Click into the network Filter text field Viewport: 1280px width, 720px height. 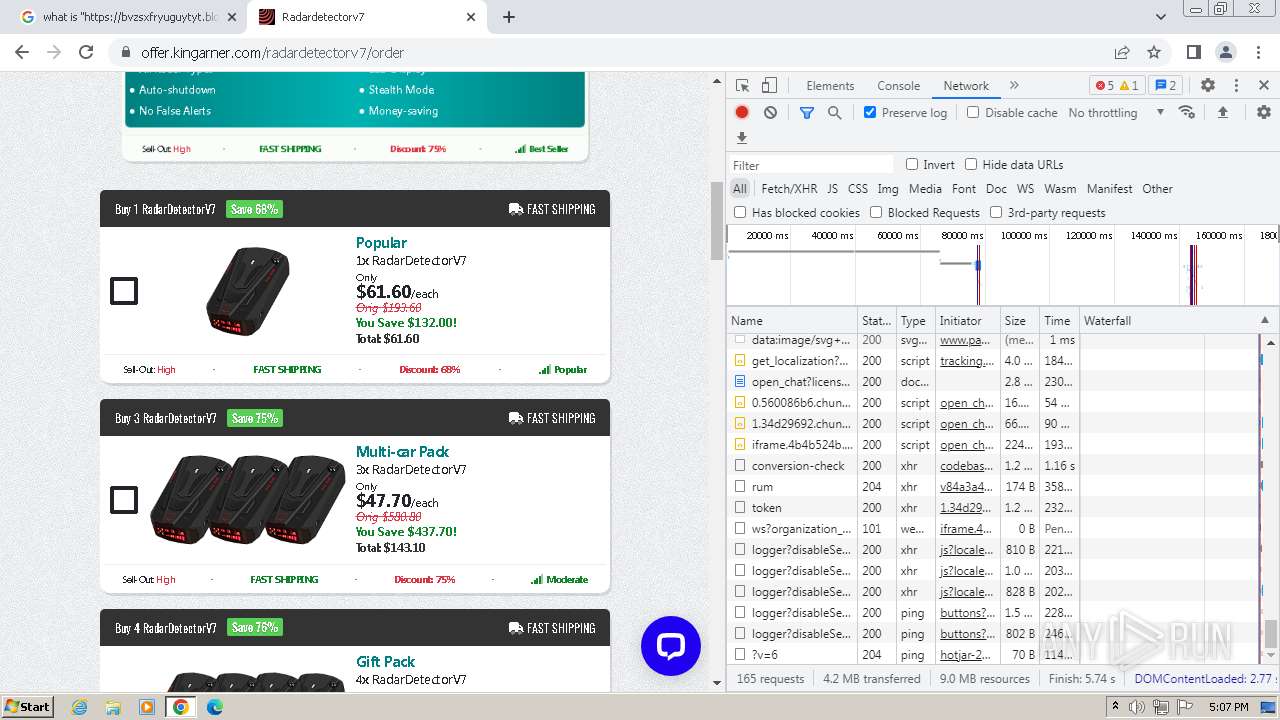[811, 165]
